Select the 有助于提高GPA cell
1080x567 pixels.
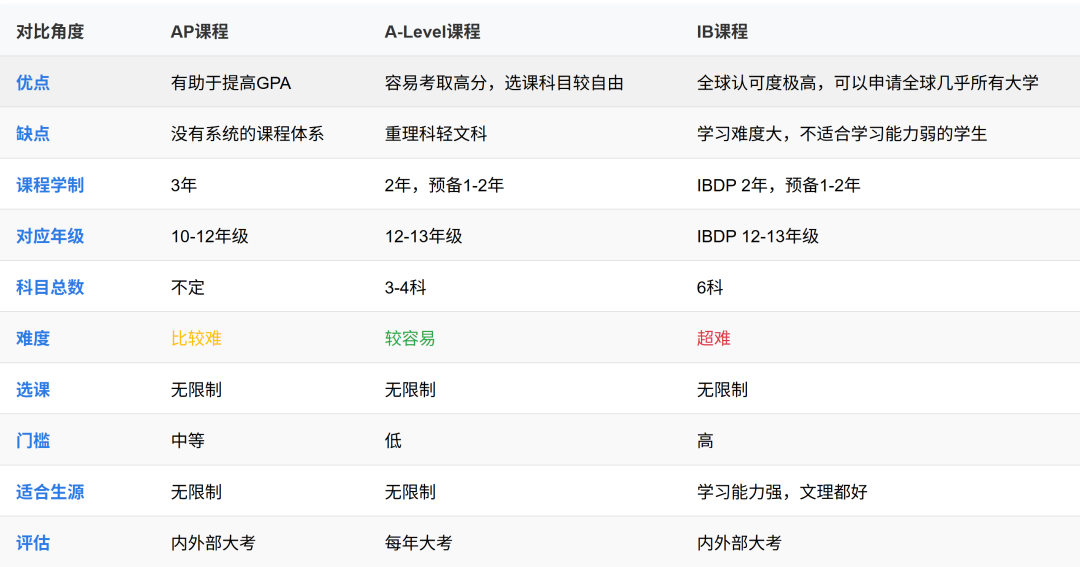coord(231,83)
